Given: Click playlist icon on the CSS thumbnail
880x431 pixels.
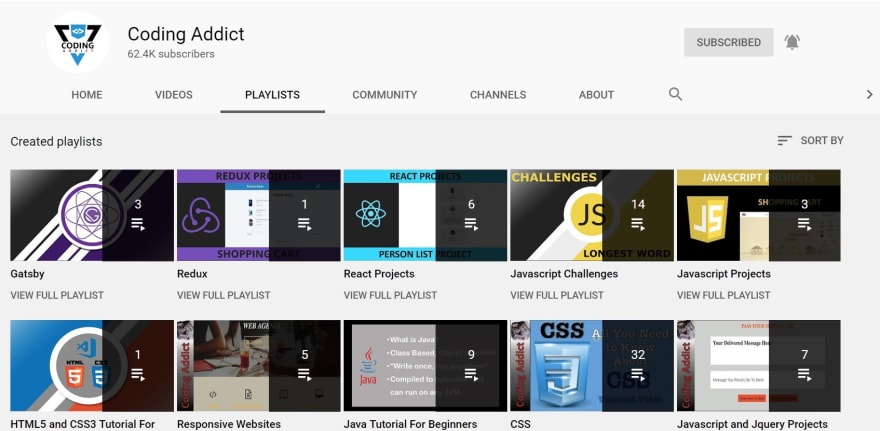Looking at the screenshot, I should pos(638,375).
